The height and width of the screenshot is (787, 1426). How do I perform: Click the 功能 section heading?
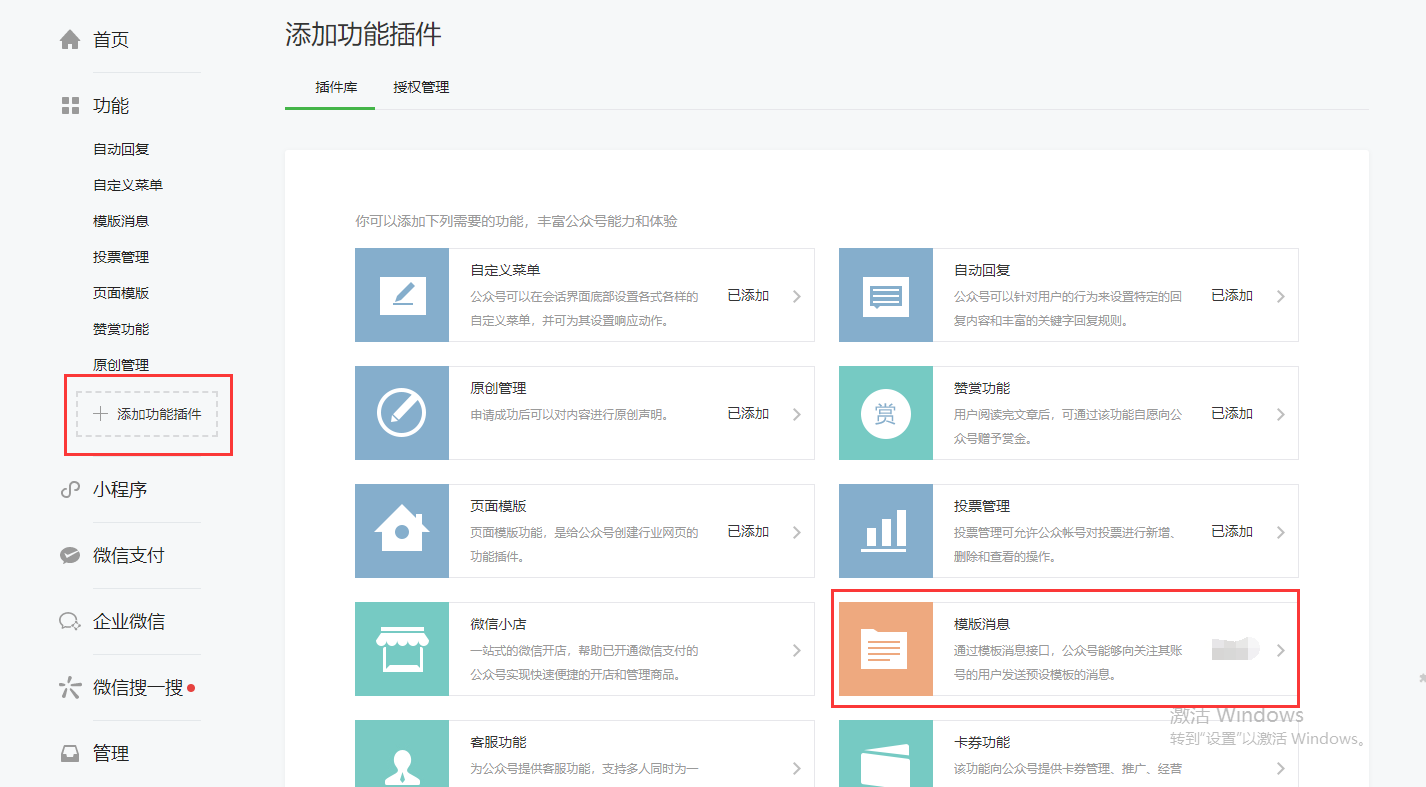tap(111, 106)
